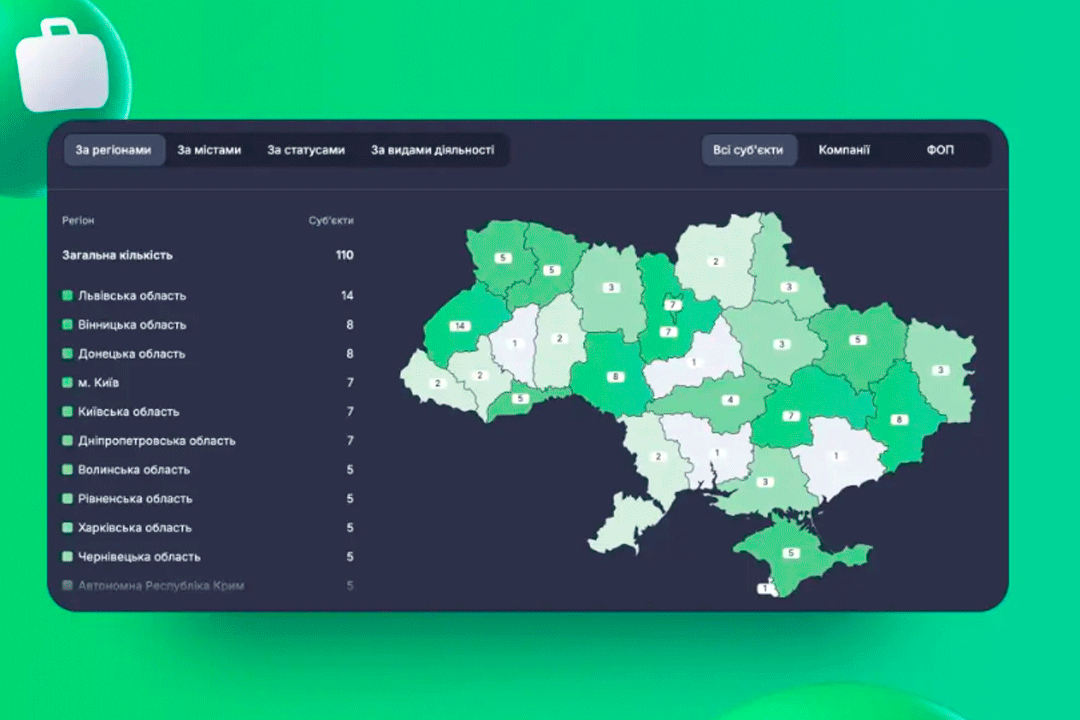
Task: Click the white briefcase icon
Action: click(x=63, y=66)
